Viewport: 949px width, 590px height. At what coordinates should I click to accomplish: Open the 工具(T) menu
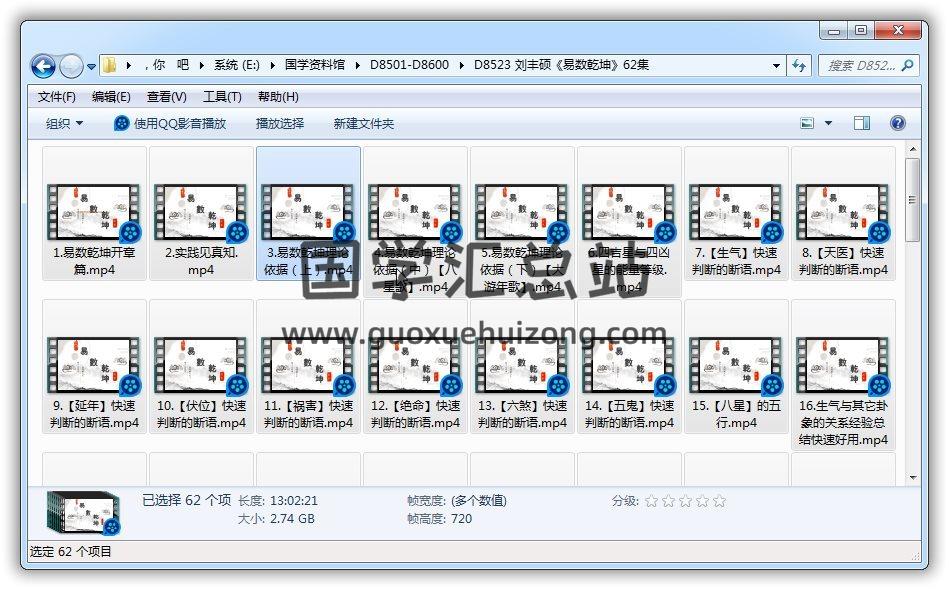click(222, 97)
